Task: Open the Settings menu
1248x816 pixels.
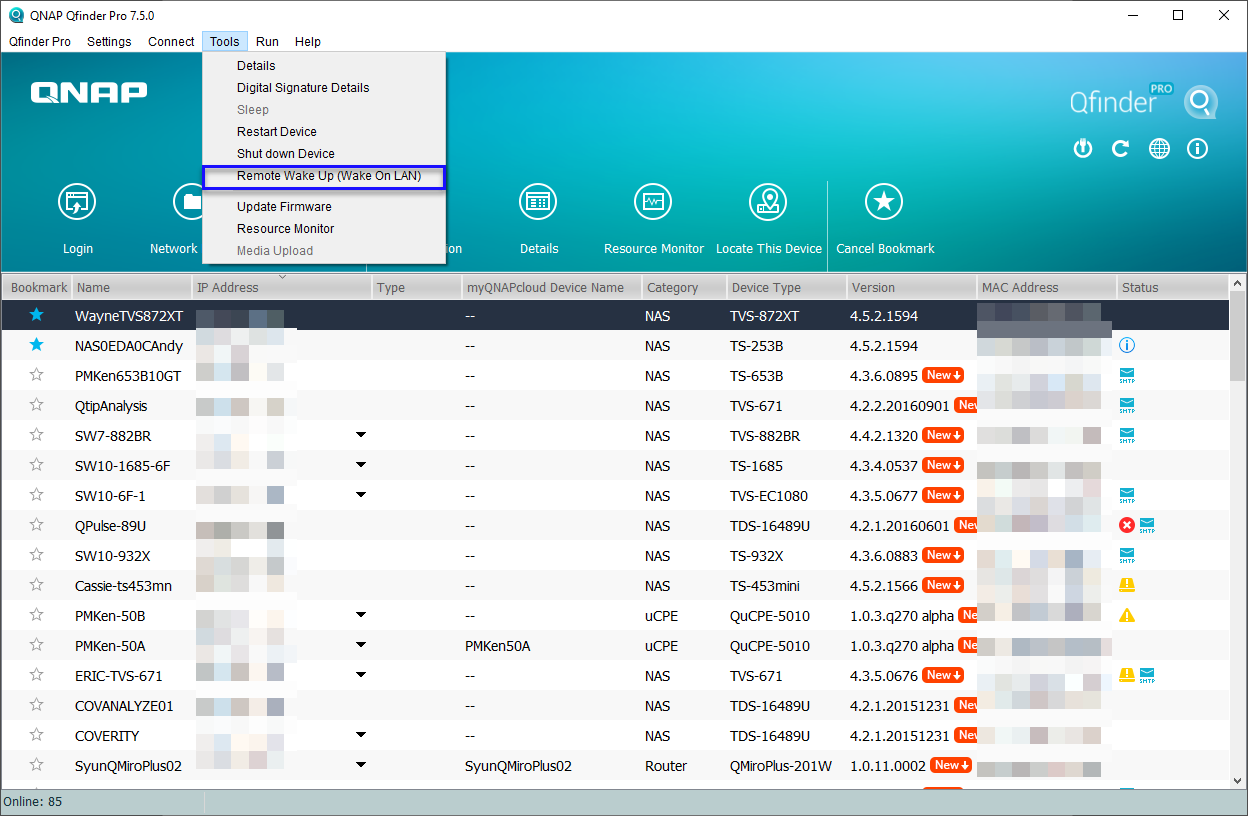Action: [x=109, y=42]
